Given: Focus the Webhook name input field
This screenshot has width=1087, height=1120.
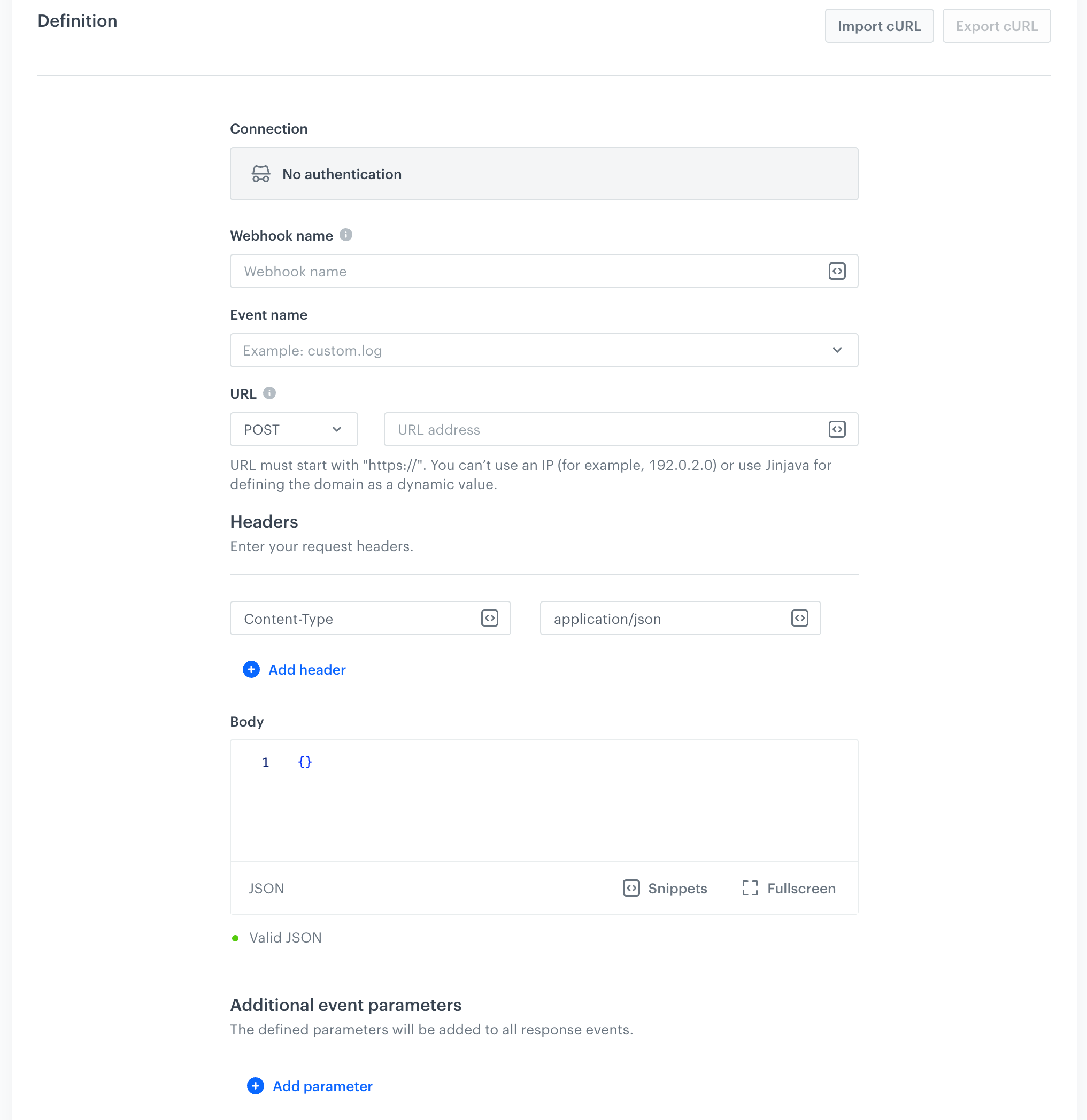Looking at the screenshot, I should coord(526,271).
